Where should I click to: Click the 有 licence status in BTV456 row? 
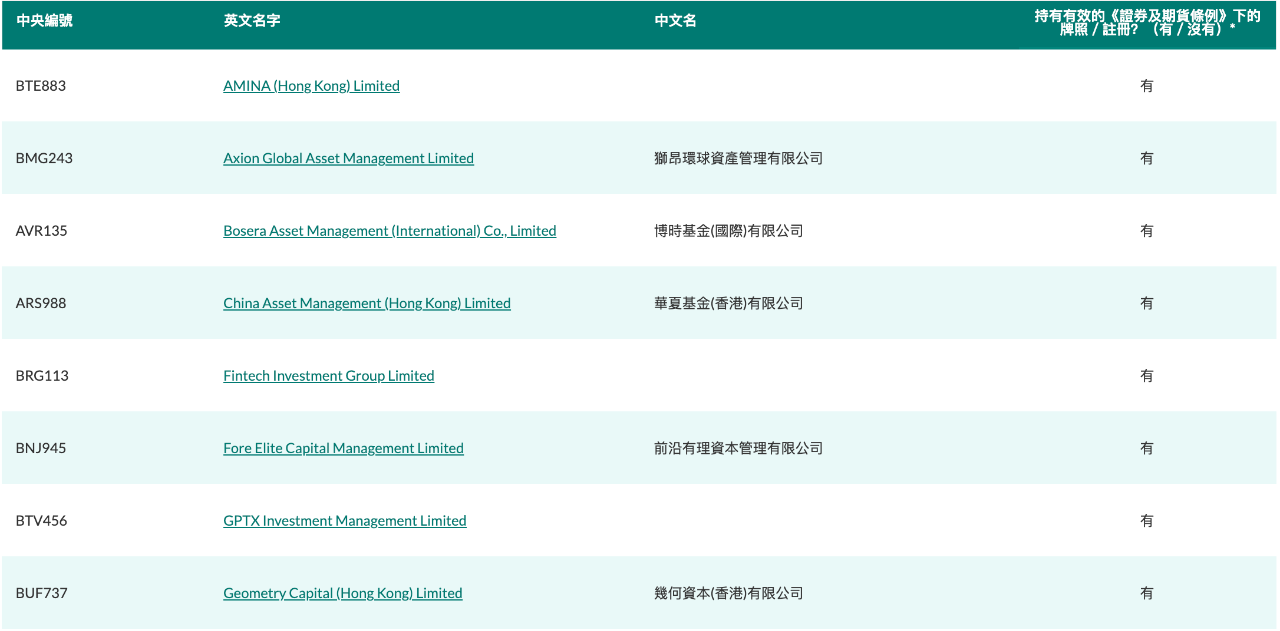1146,521
